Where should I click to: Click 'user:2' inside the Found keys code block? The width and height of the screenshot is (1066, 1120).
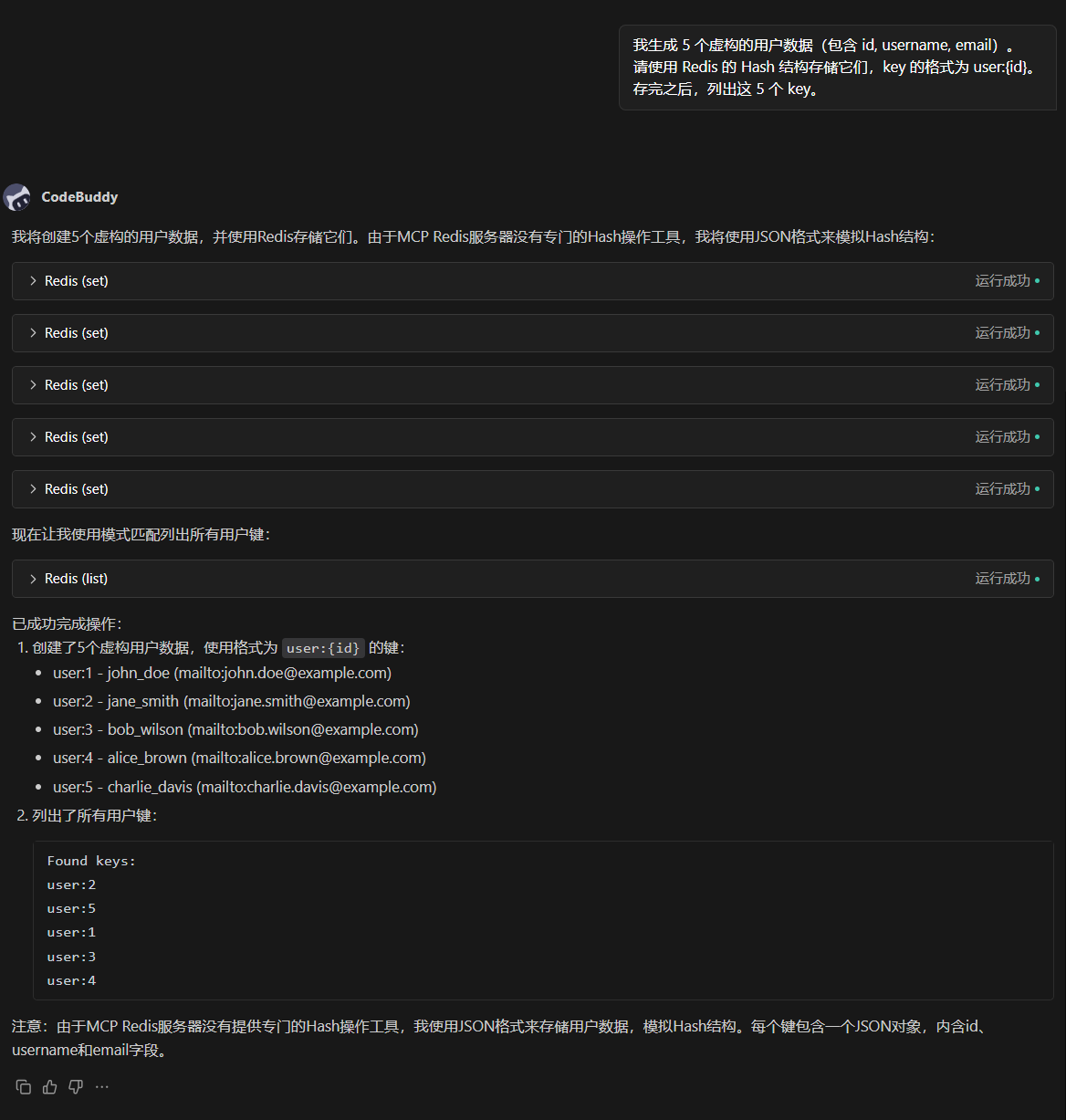pyautogui.click(x=71, y=884)
